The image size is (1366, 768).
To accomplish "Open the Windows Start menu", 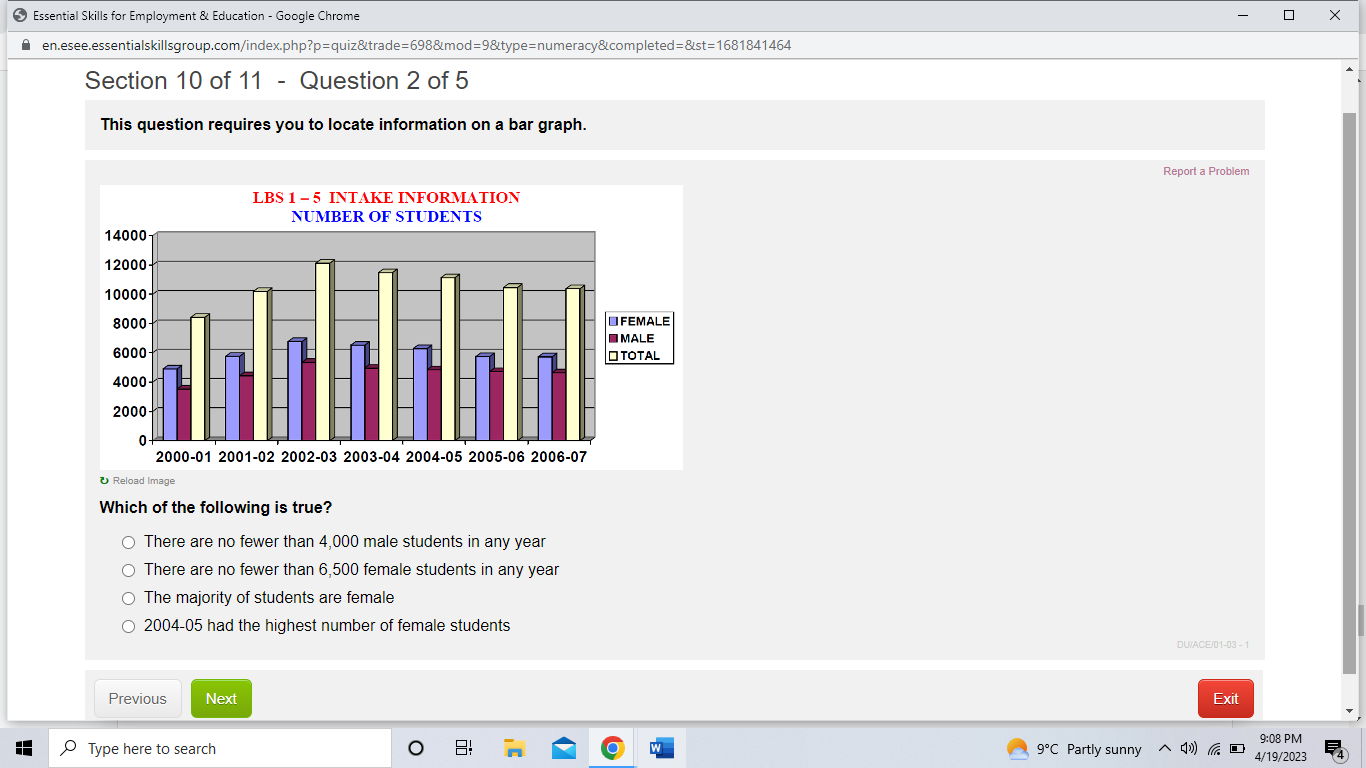I will pos(24,748).
